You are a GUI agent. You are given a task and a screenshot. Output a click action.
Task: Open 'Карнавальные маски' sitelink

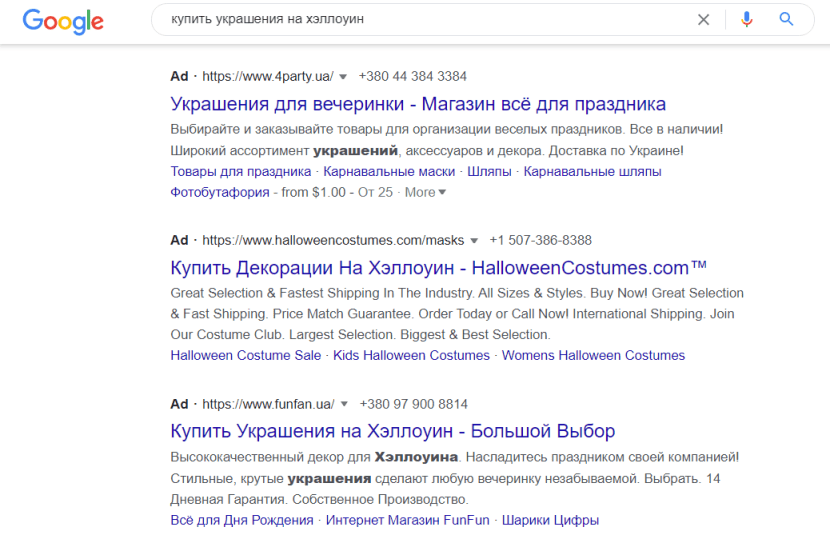click(389, 171)
